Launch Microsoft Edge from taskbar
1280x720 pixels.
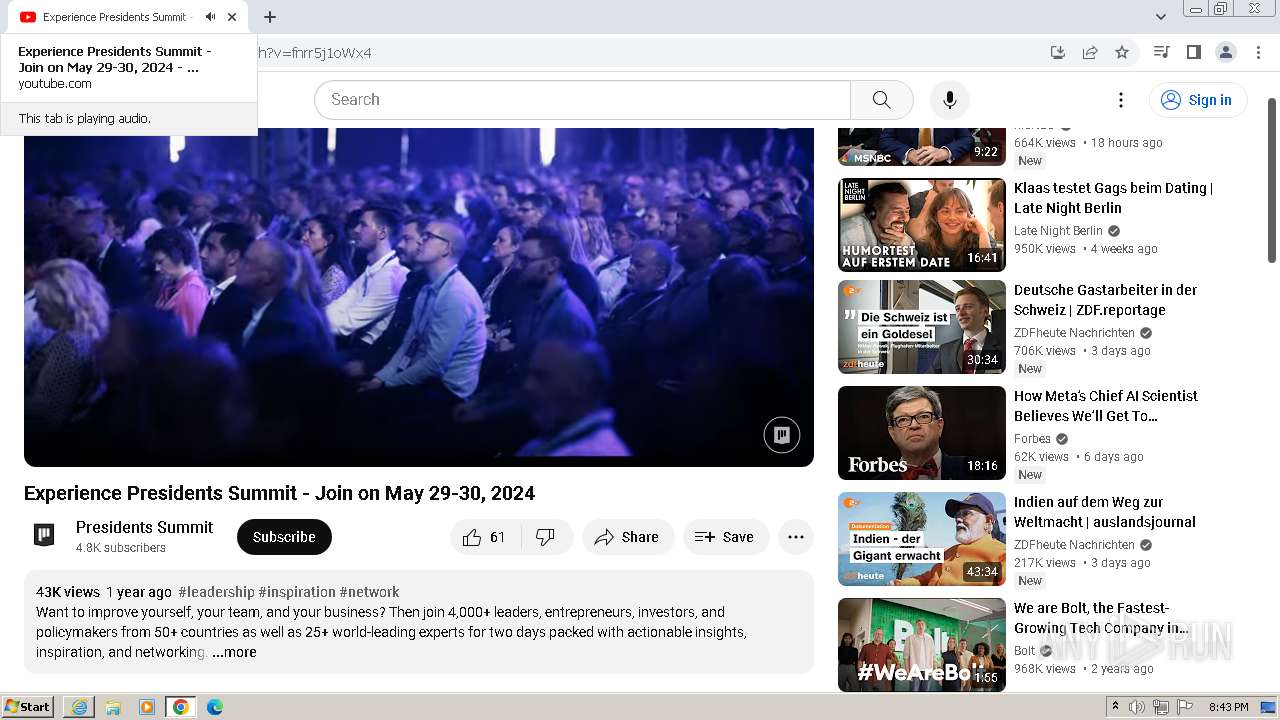214,707
